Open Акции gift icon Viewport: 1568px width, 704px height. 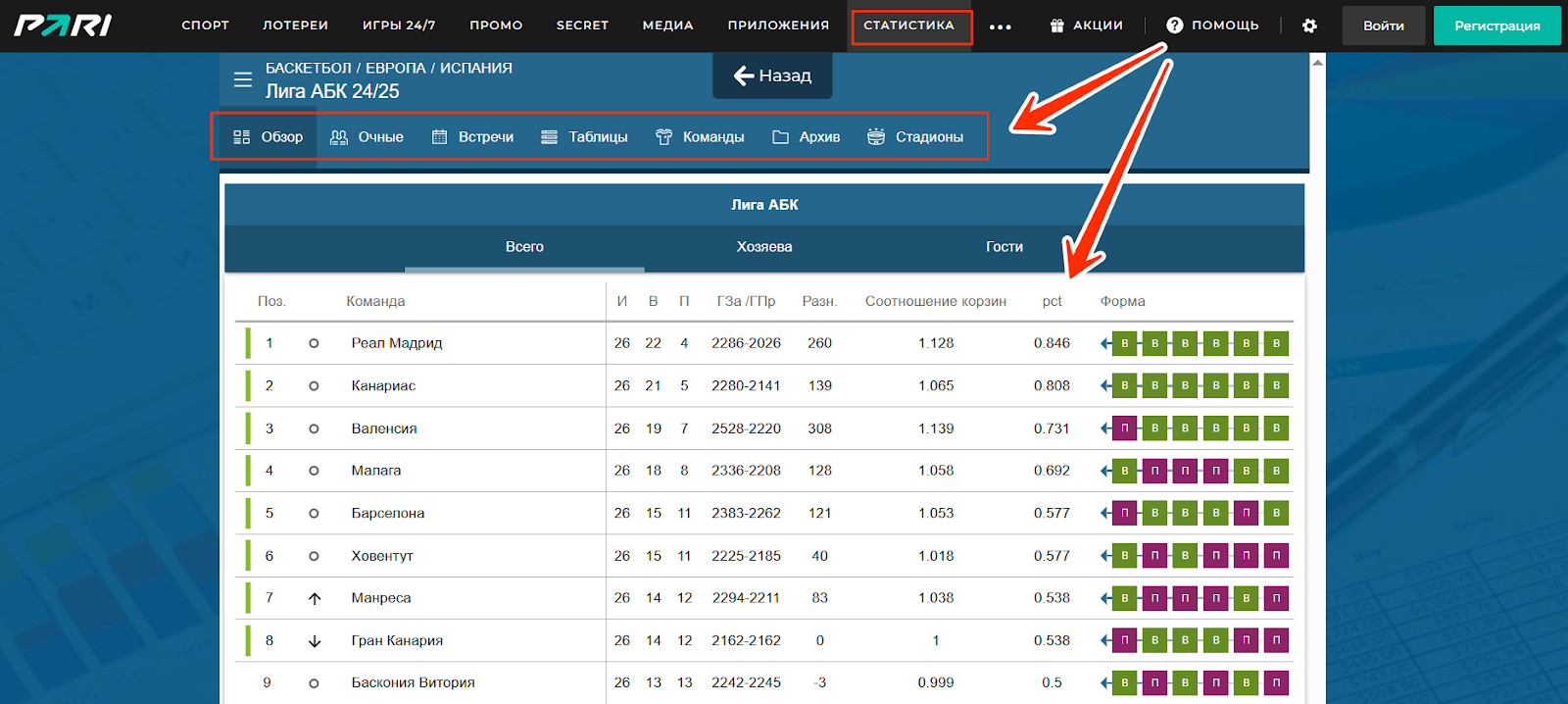[1056, 25]
